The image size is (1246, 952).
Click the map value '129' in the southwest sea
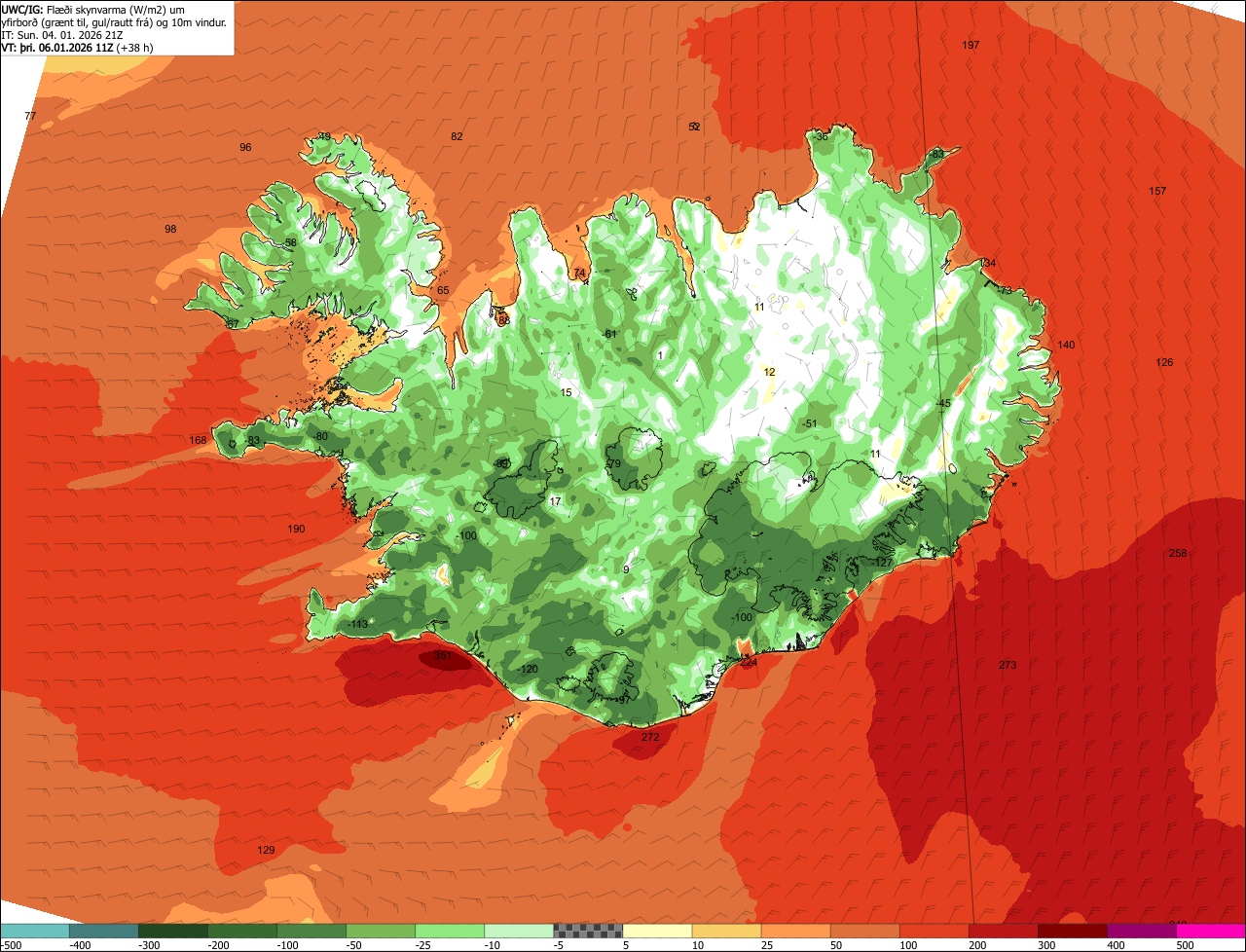[266, 850]
